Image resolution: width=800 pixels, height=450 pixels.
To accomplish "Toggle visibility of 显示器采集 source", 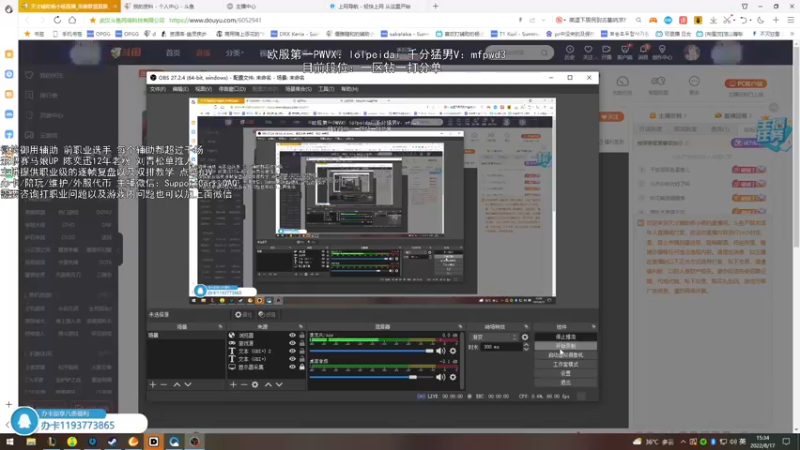I will pos(292,367).
